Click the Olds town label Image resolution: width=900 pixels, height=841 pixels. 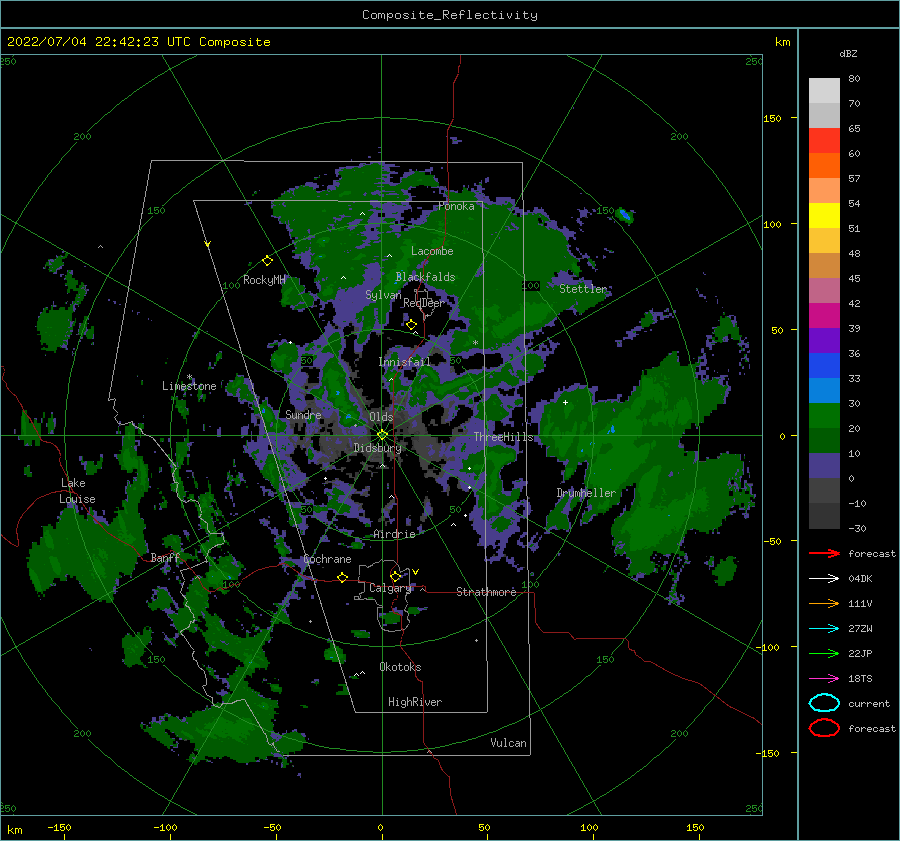pos(381,417)
